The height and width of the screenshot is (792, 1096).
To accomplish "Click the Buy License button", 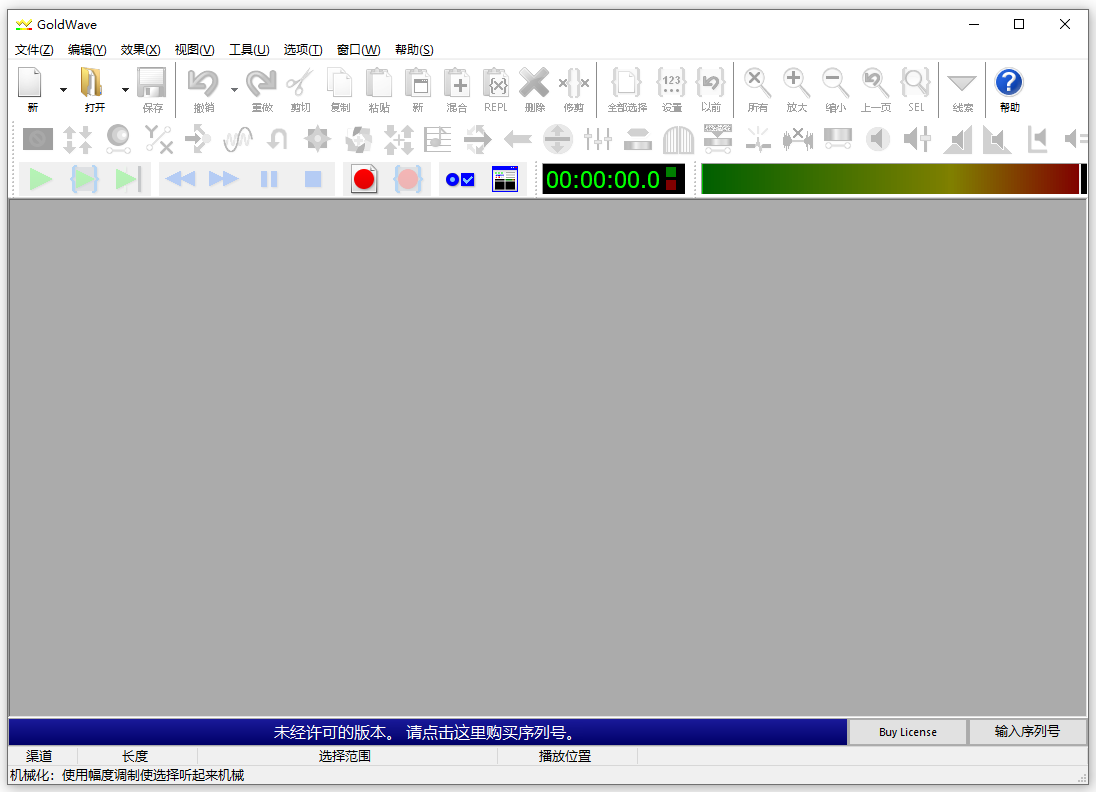I will pyautogui.click(x=907, y=732).
